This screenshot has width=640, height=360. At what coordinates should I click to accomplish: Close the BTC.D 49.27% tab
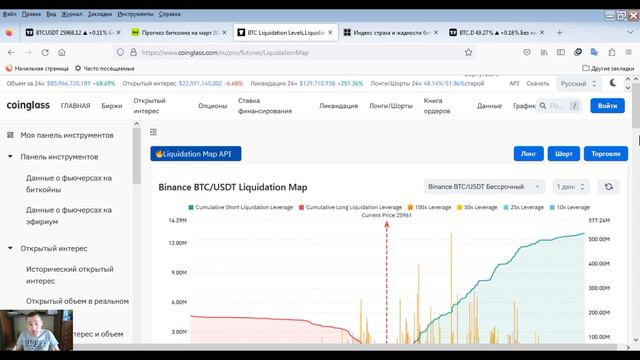[x=542, y=33]
